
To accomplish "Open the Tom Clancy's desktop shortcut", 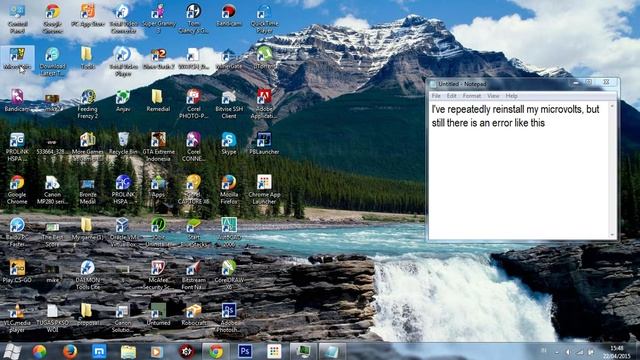I will pyautogui.click(x=193, y=18).
